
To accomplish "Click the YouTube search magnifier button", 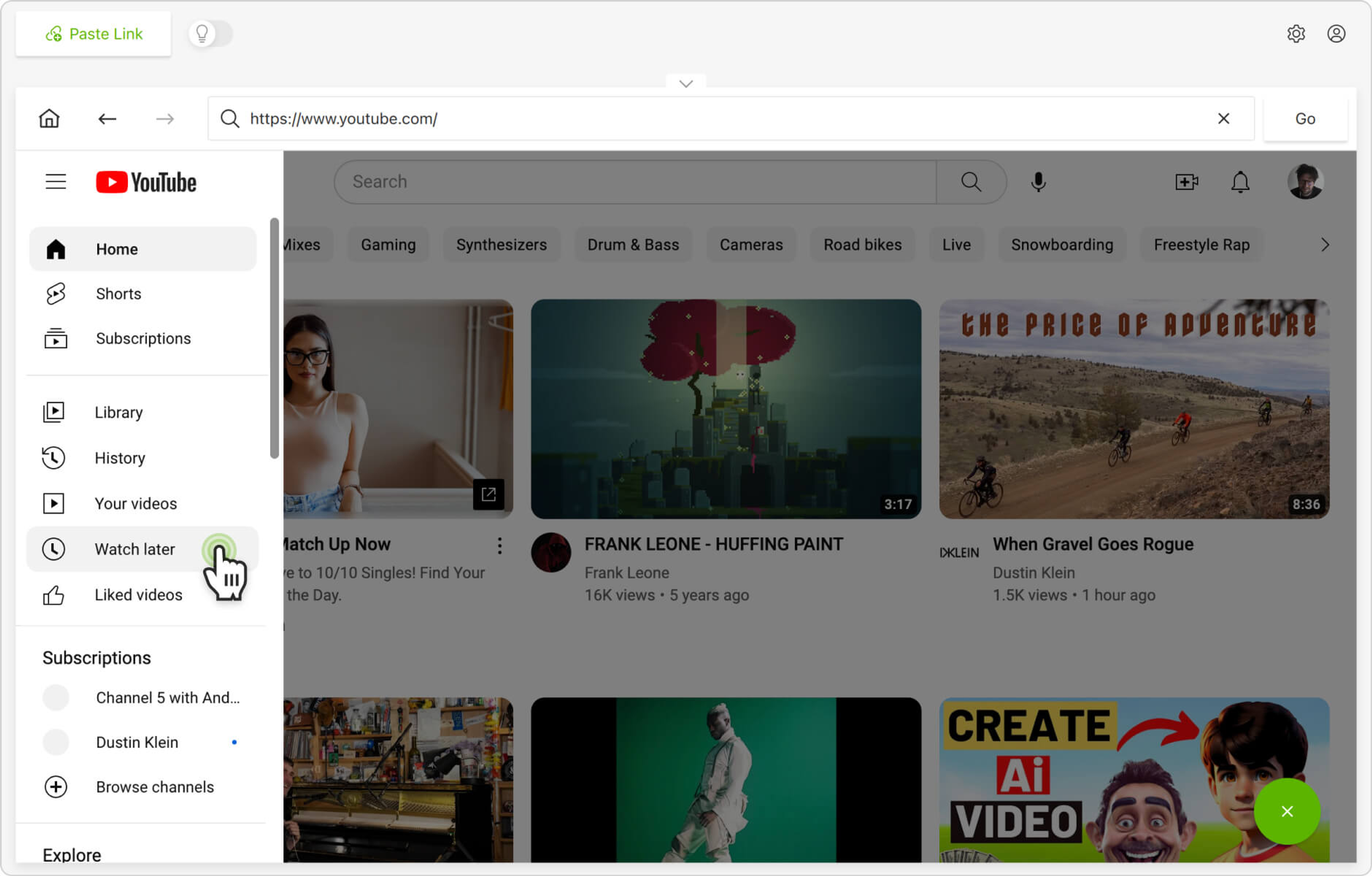I will (x=971, y=182).
